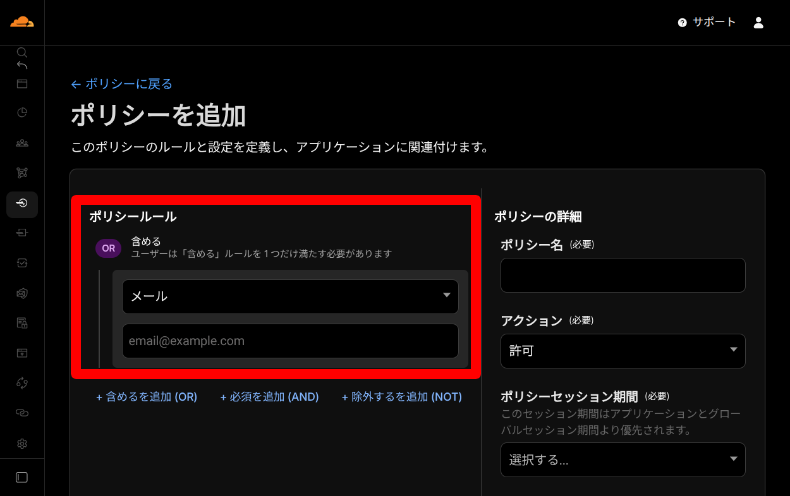Open the session duration 選択する… dropdown

coord(623,460)
